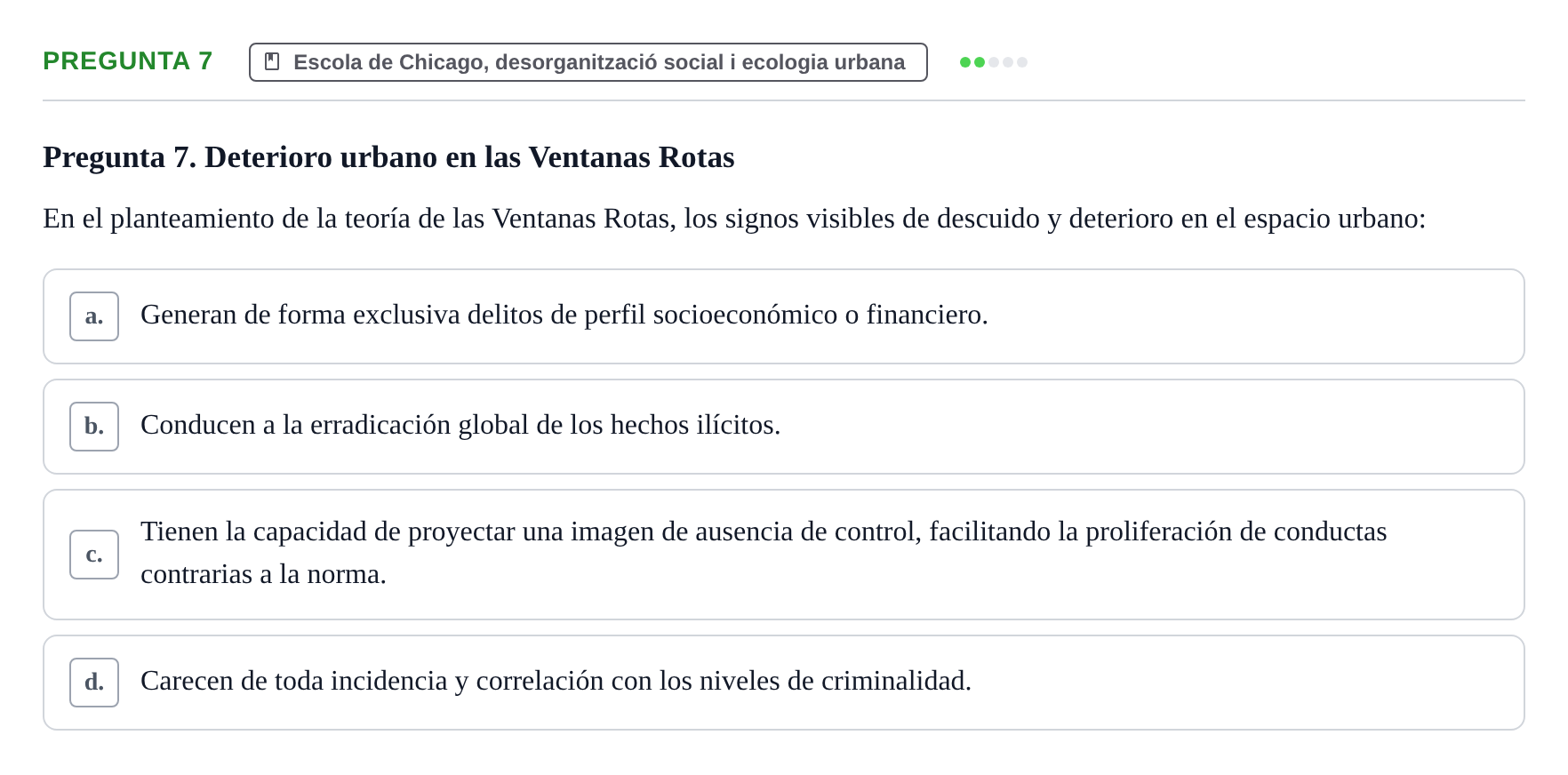Select answer letter a

pos(94,316)
